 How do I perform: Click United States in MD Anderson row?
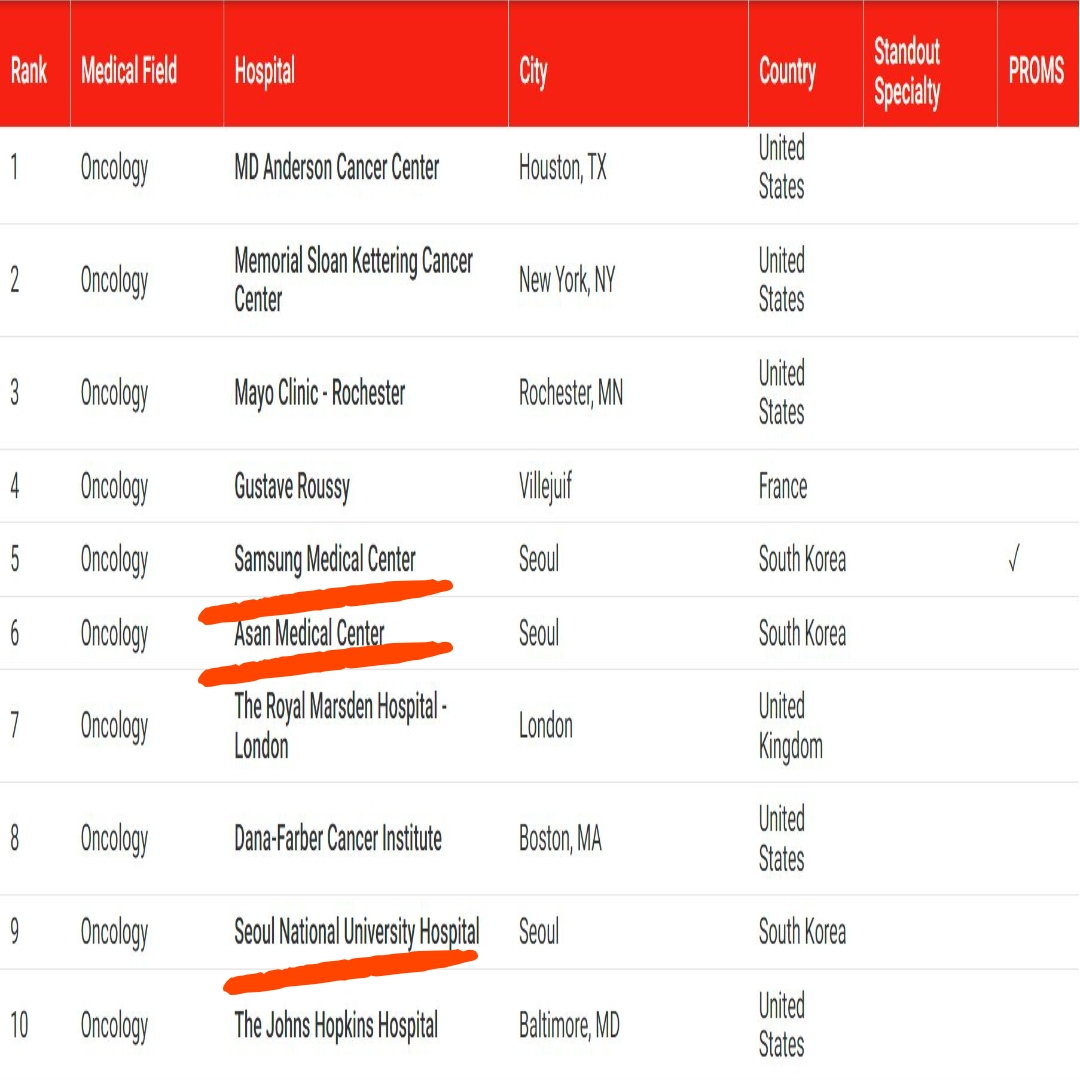[x=781, y=167]
